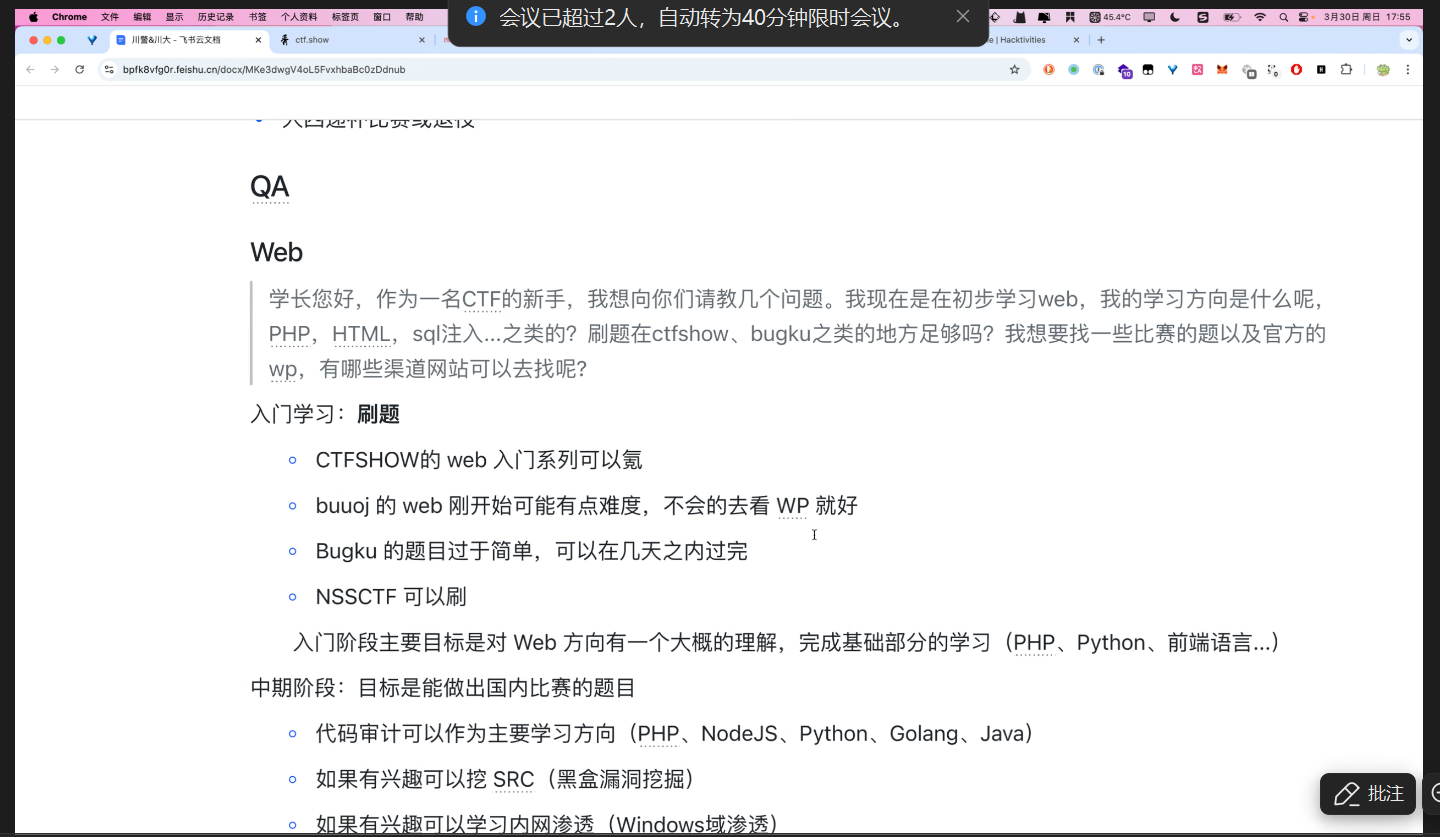The height and width of the screenshot is (837, 1440).
Task: Expand the tab search dropdown
Action: [1409, 40]
